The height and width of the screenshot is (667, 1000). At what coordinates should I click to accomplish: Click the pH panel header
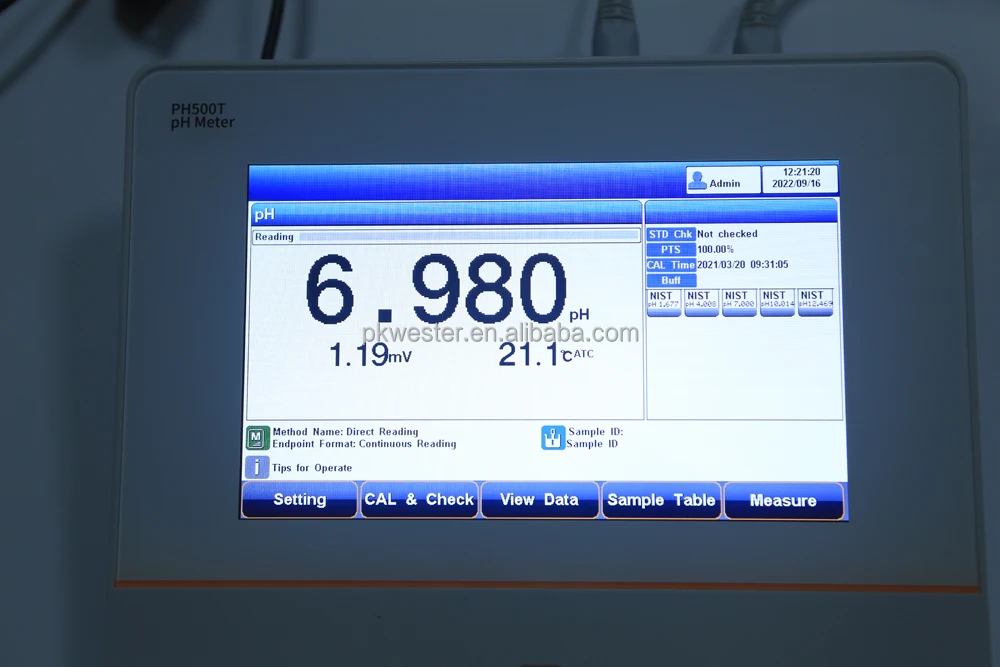[446, 214]
